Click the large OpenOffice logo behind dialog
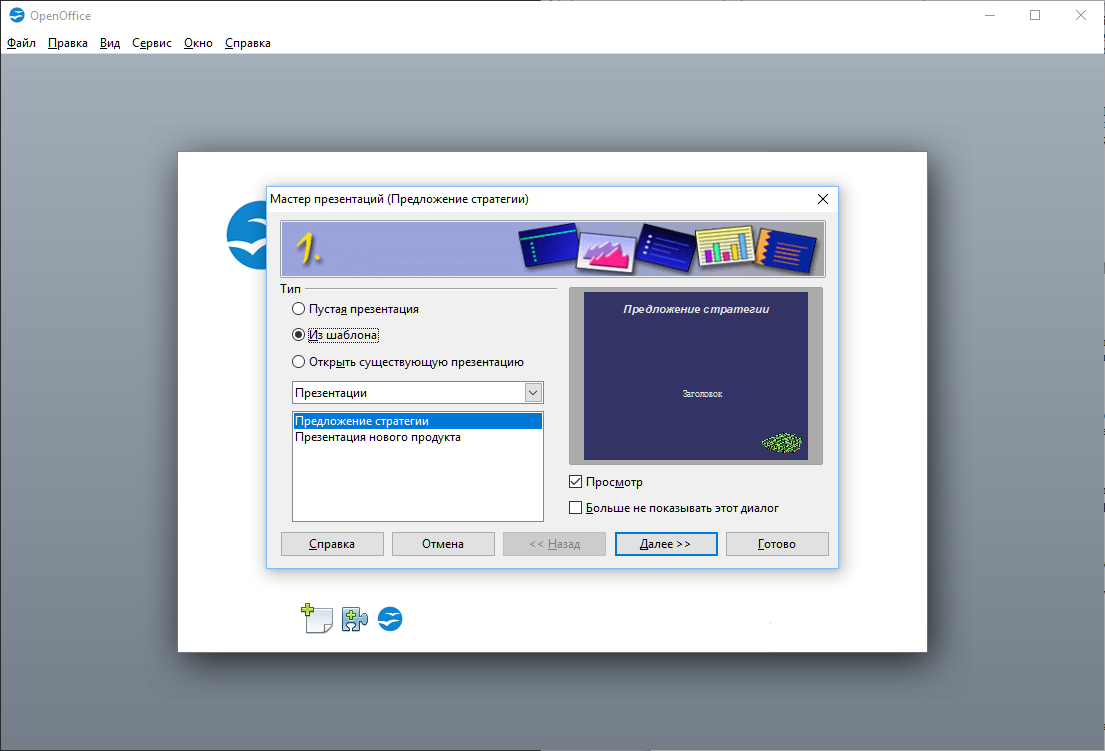 [247, 235]
